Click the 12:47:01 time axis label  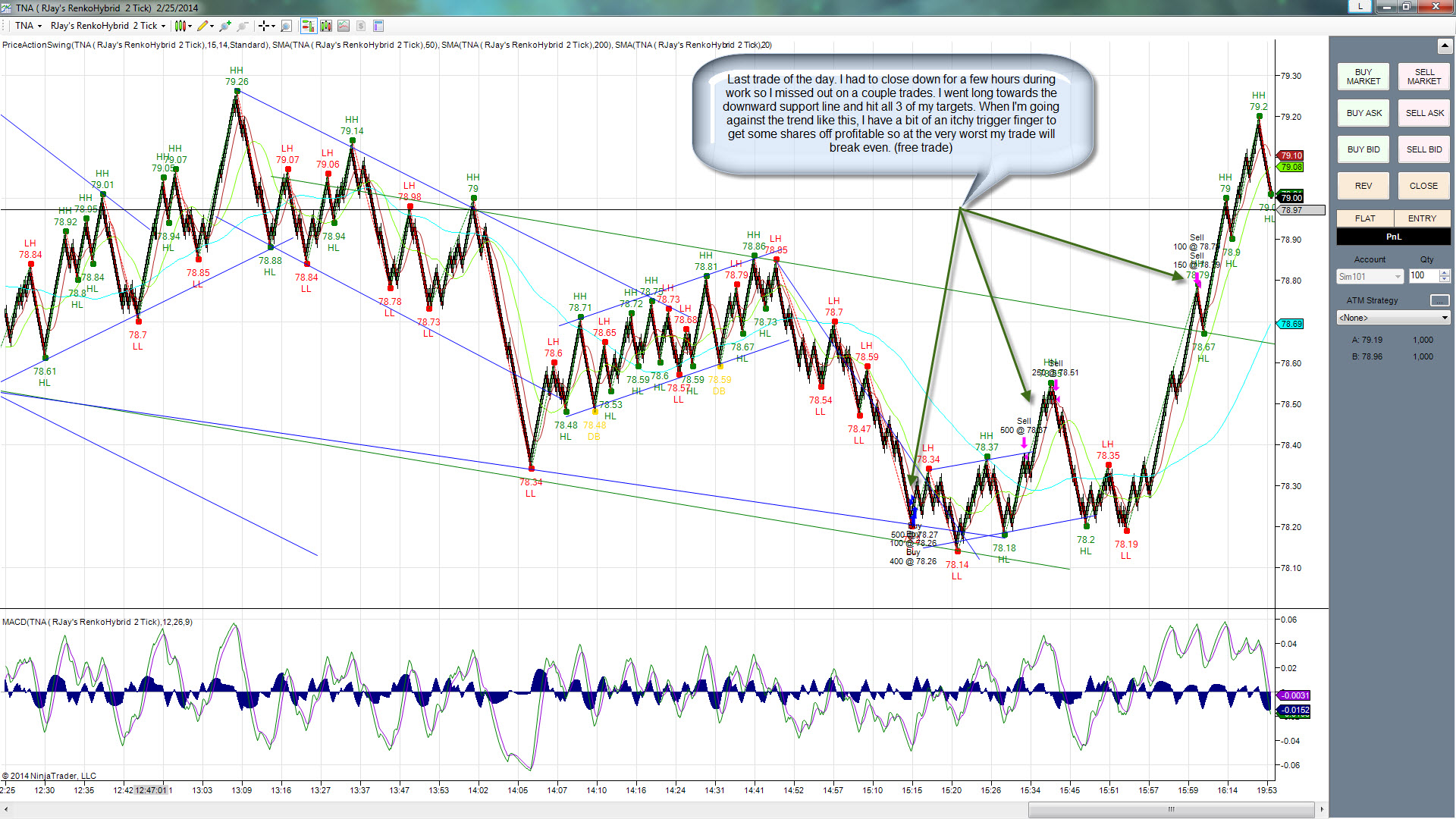150,790
